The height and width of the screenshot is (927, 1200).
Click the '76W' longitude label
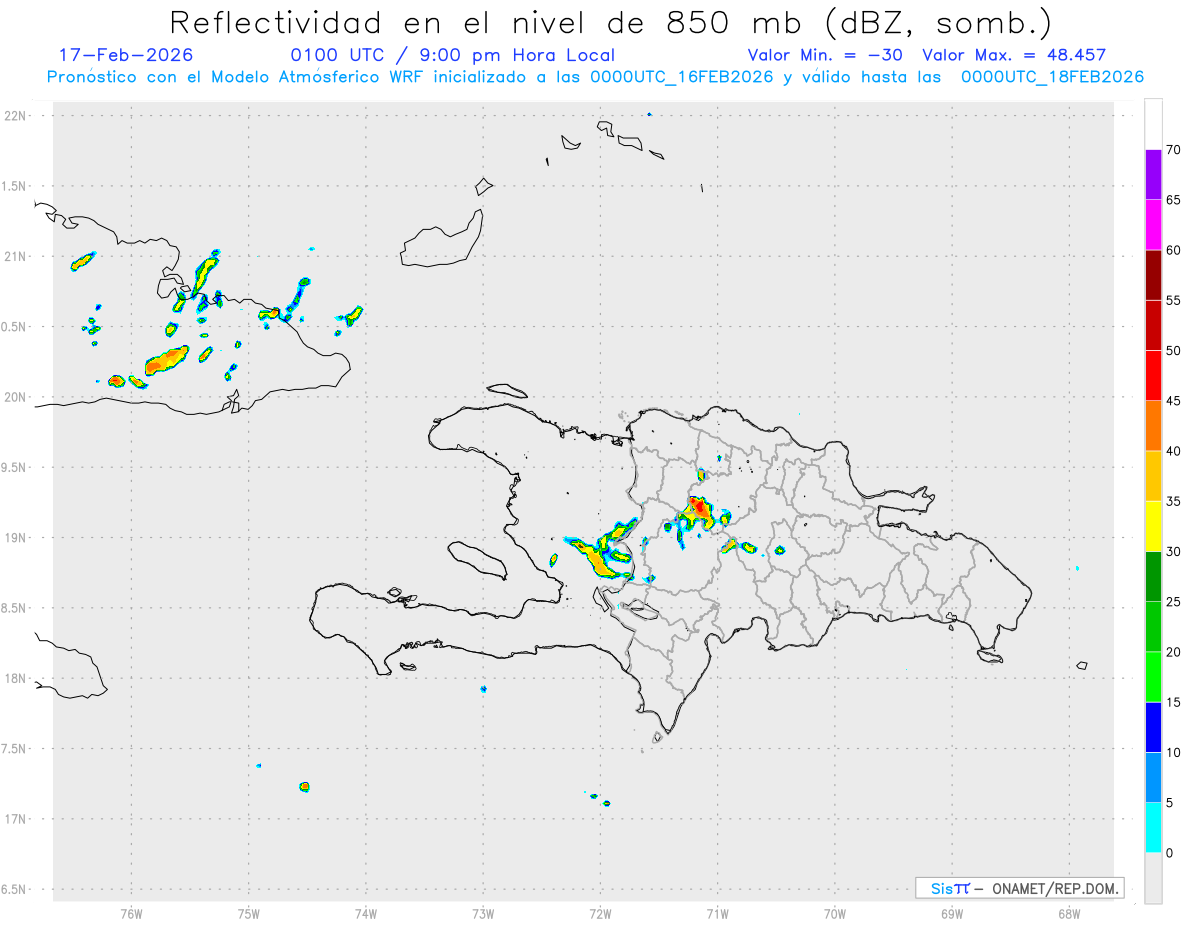(131, 914)
